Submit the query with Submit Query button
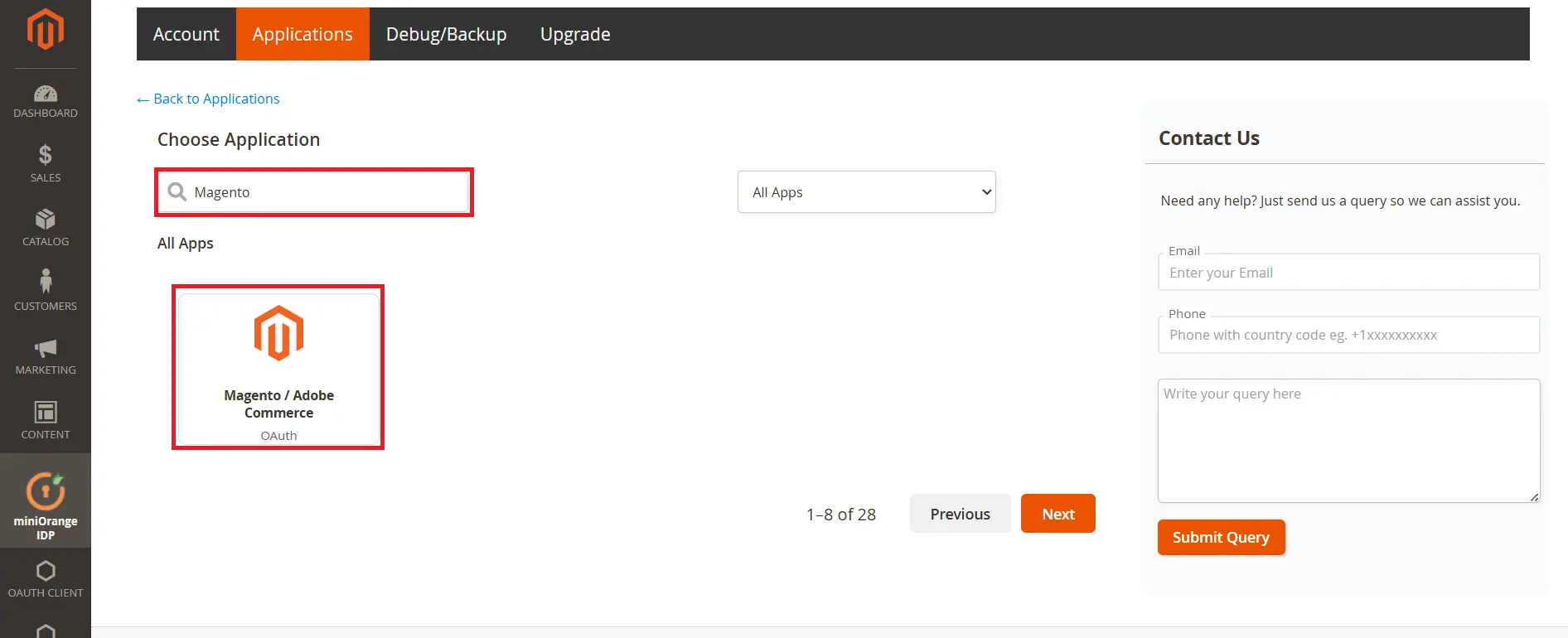1568x638 pixels. (1222, 537)
